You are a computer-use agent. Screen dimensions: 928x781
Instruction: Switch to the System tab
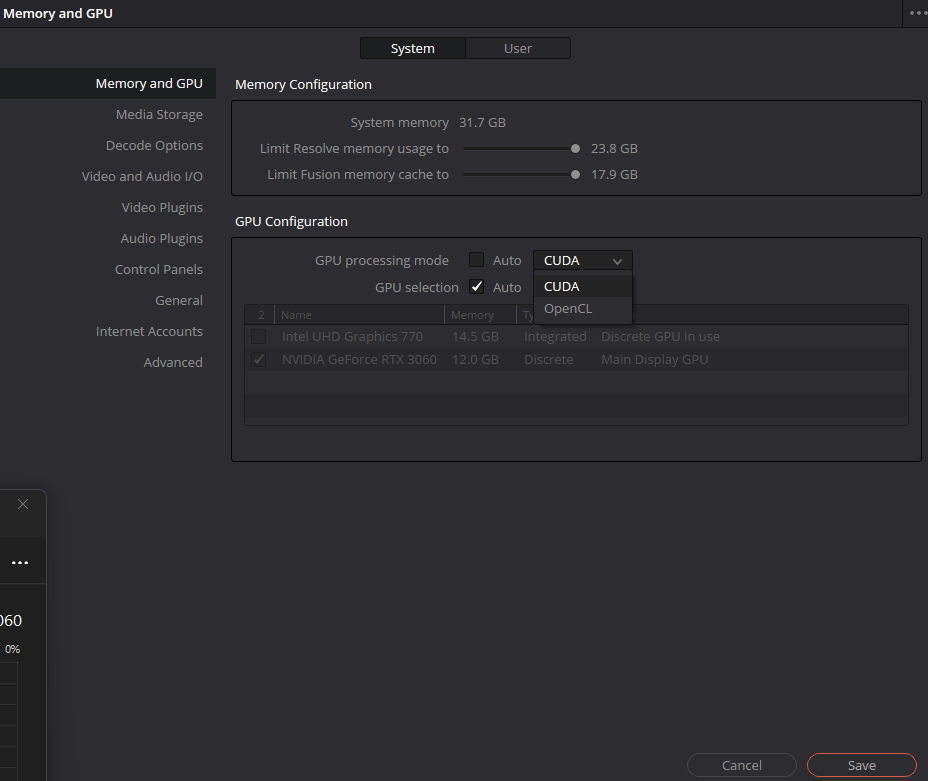[413, 49]
